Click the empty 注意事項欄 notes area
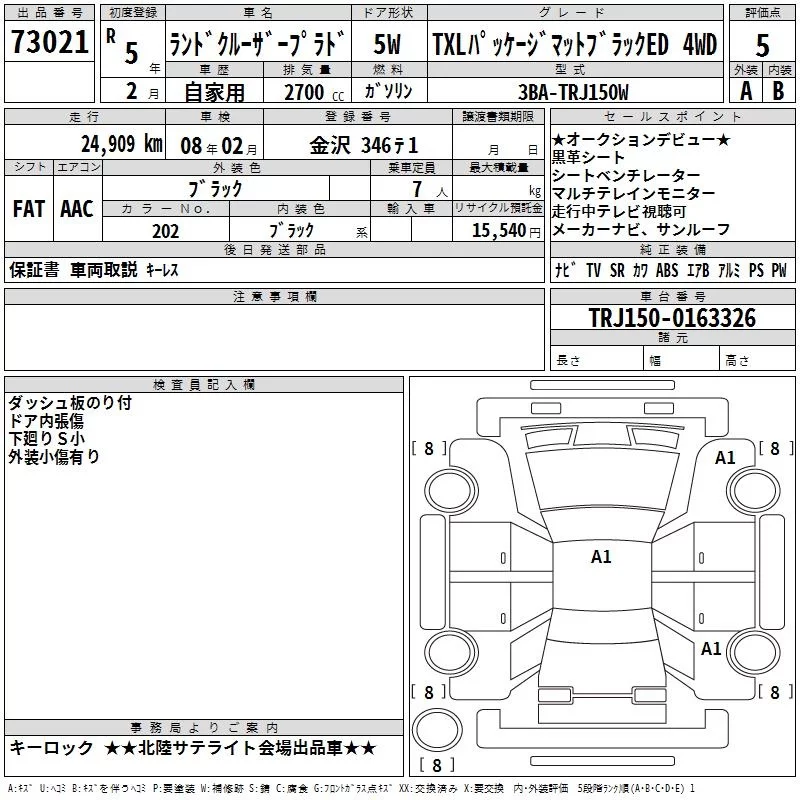 274,337
